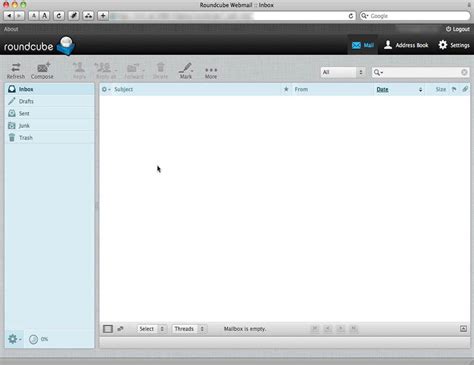The image size is (474, 365).
Task: Open the Threads dropdown in footer
Action: point(189,329)
